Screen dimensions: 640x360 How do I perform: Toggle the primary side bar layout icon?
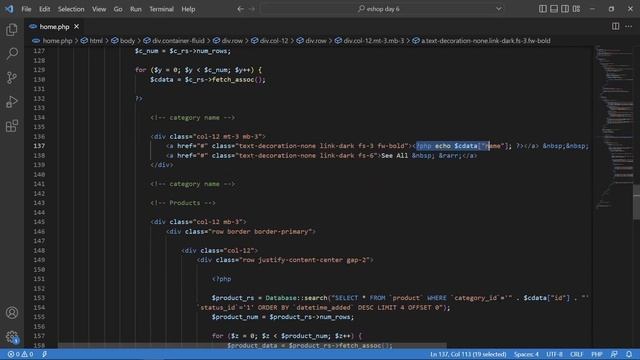tap(542, 9)
